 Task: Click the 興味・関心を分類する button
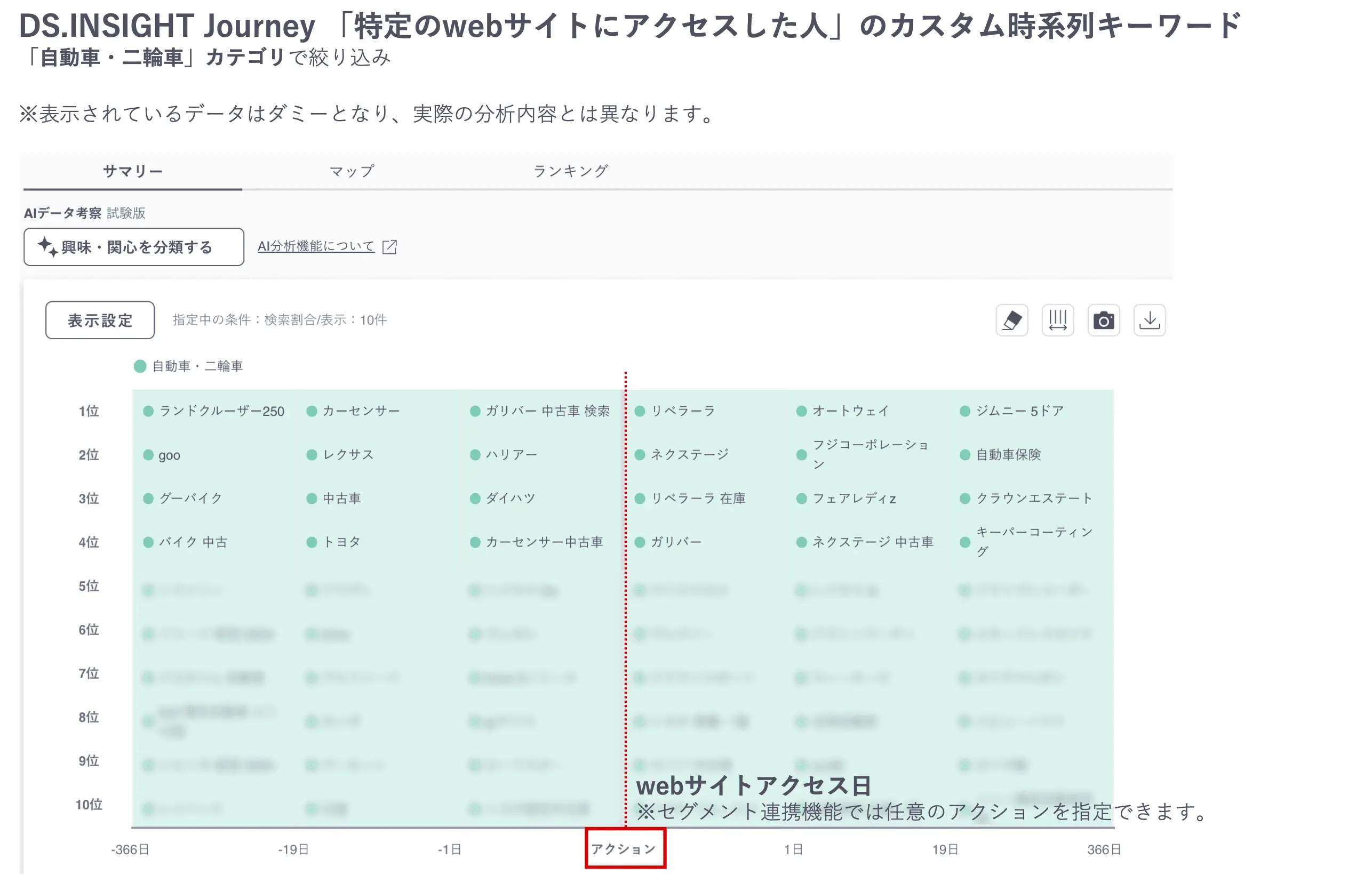(x=134, y=247)
